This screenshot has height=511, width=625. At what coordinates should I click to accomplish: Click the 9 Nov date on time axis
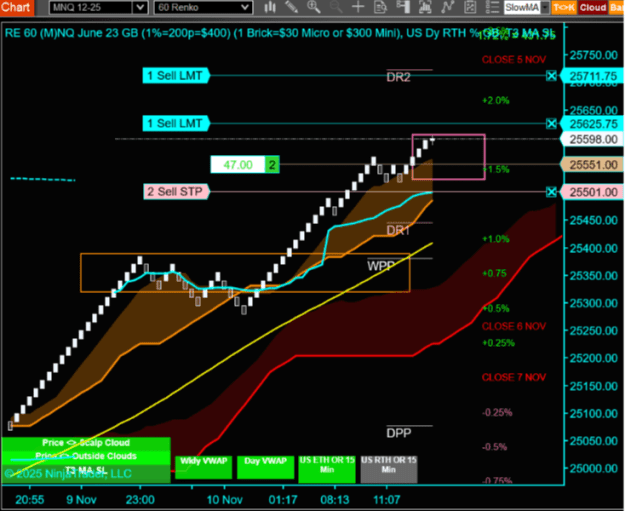[x=81, y=500]
